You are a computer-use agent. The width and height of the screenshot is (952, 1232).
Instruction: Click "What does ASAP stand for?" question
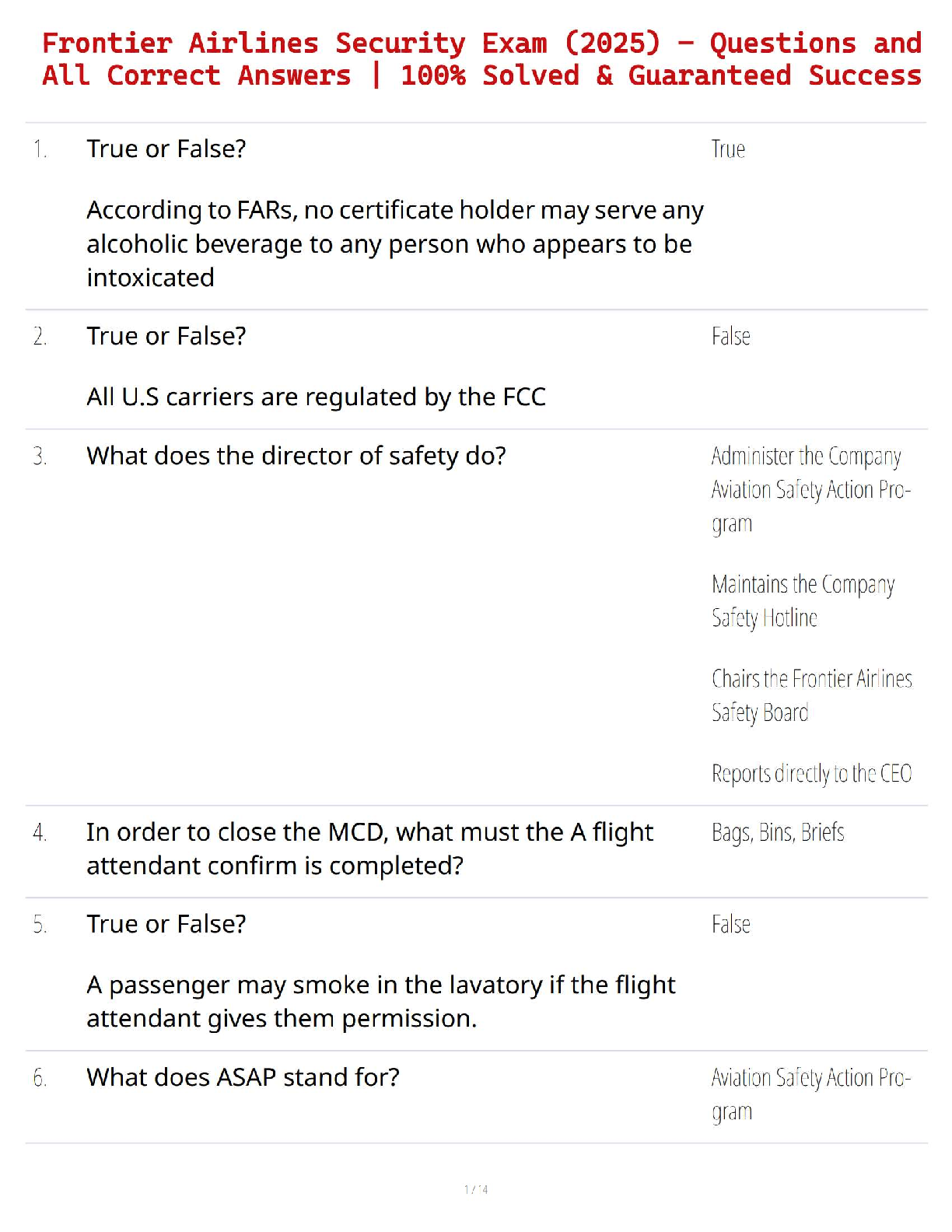click(x=243, y=1077)
